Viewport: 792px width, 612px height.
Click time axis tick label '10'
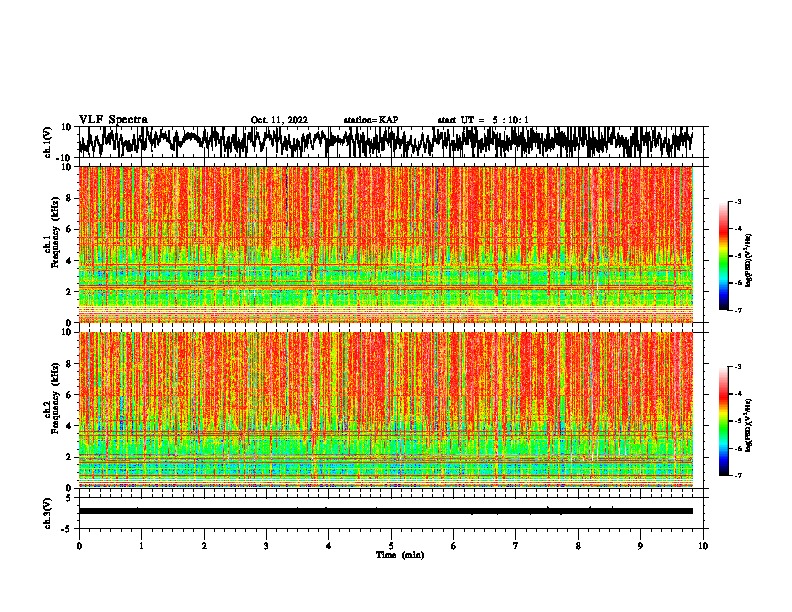point(703,546)
